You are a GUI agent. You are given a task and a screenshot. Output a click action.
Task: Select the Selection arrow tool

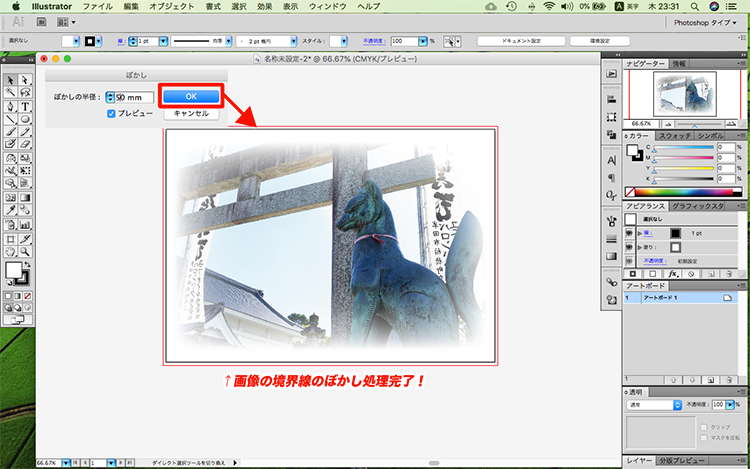click(10, 80)
